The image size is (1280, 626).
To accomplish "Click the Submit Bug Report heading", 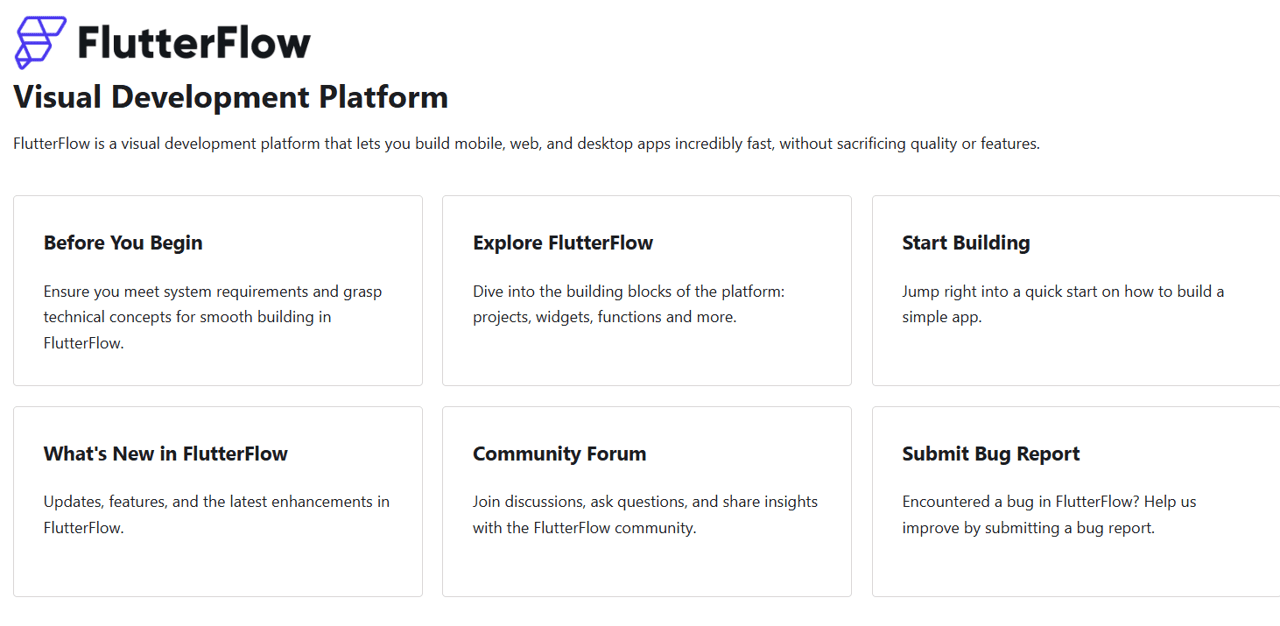I will [x=991, y=454].
